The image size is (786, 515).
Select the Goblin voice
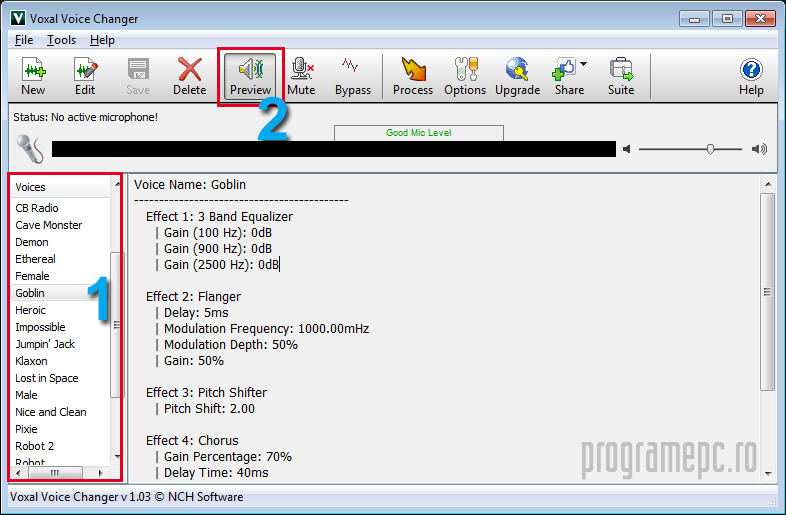[60, 293]
